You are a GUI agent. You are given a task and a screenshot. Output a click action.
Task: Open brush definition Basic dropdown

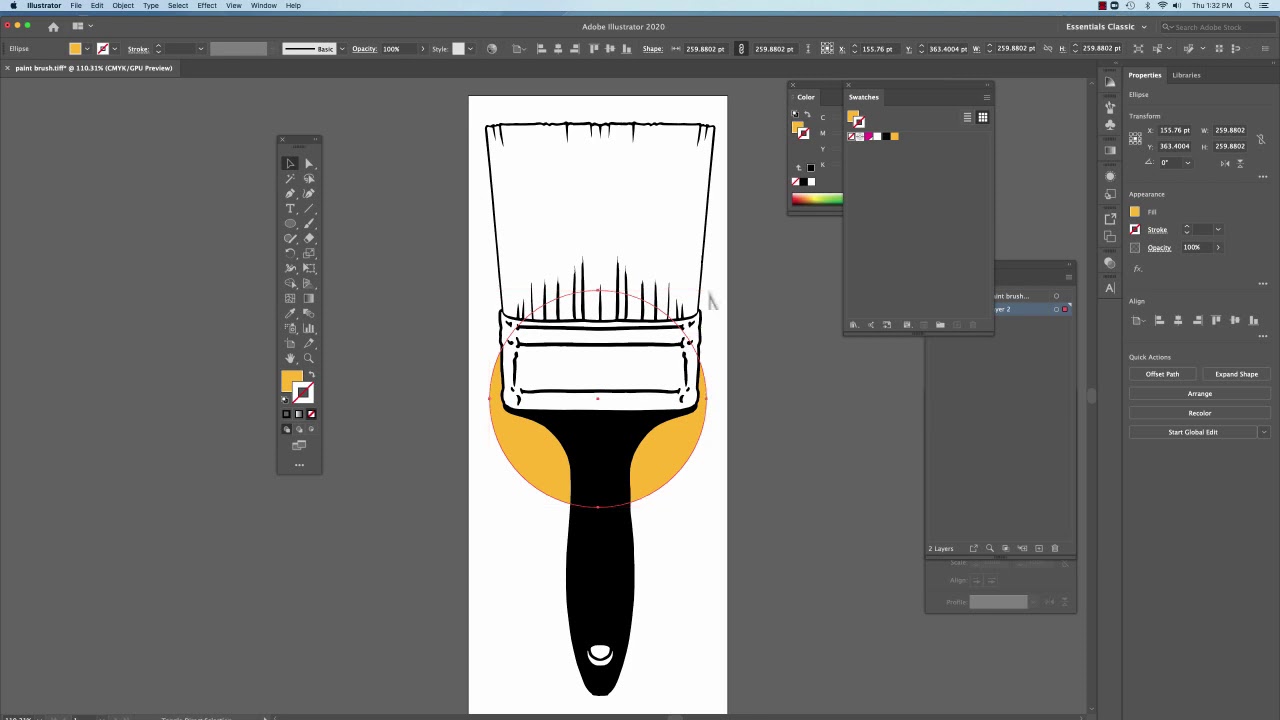point(342,48)
